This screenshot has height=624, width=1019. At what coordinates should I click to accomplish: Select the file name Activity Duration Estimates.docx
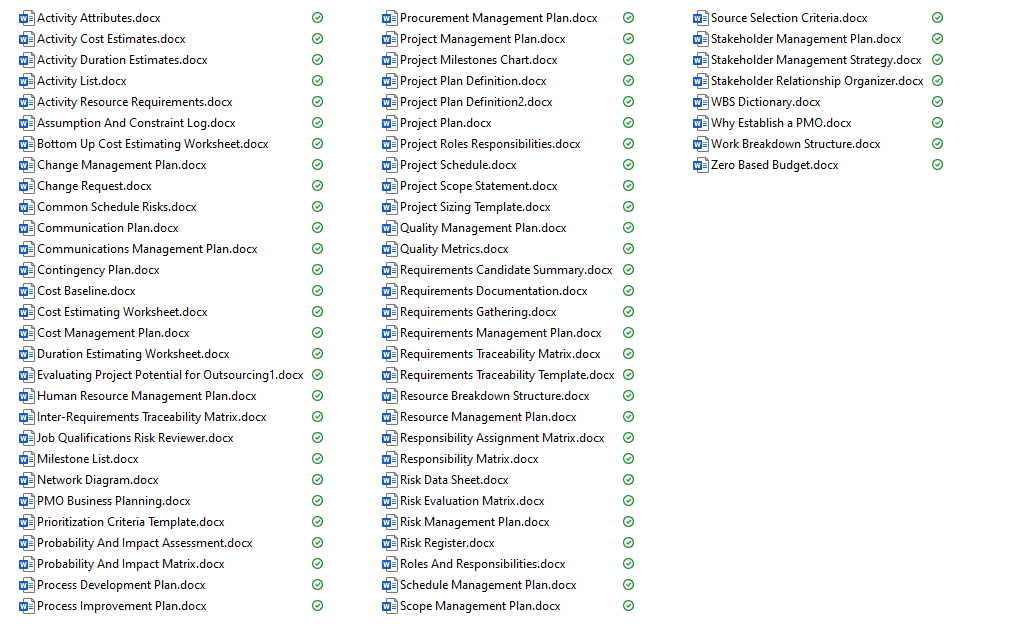[122, 60]
